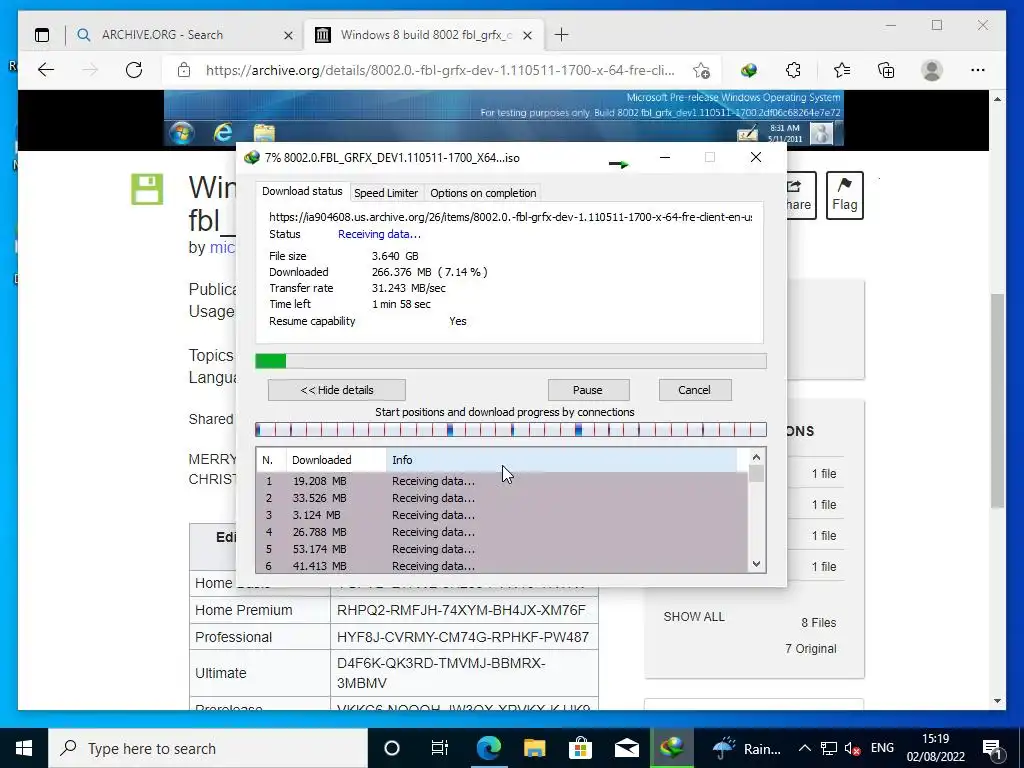1024x768 pixels.
Task: Close the ARCHIVE.ORG Search tab
Action: 288,35
